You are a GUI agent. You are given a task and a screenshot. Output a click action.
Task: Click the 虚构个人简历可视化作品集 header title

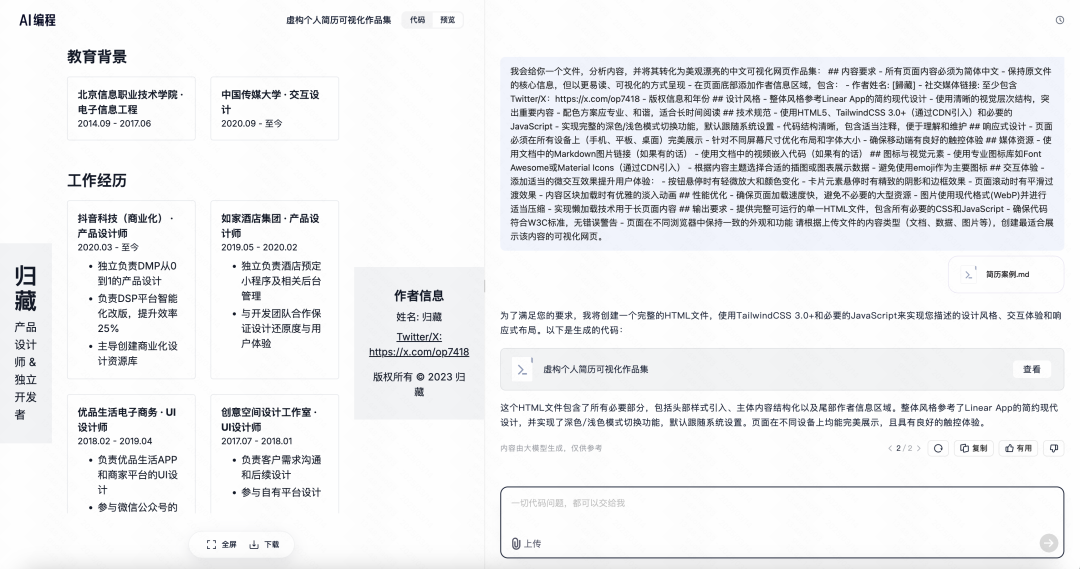[x=338, y=20]
